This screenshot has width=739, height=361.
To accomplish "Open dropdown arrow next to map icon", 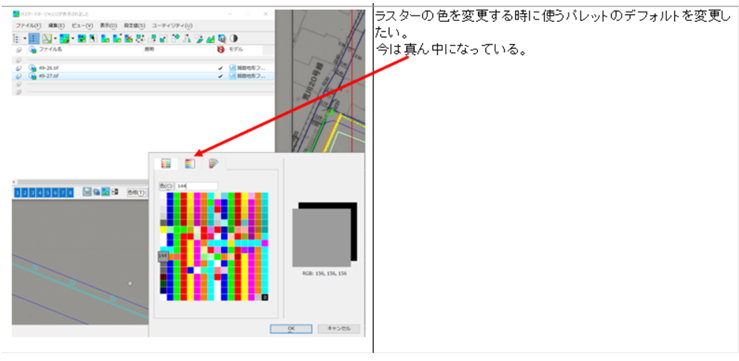I will point(55,38).
